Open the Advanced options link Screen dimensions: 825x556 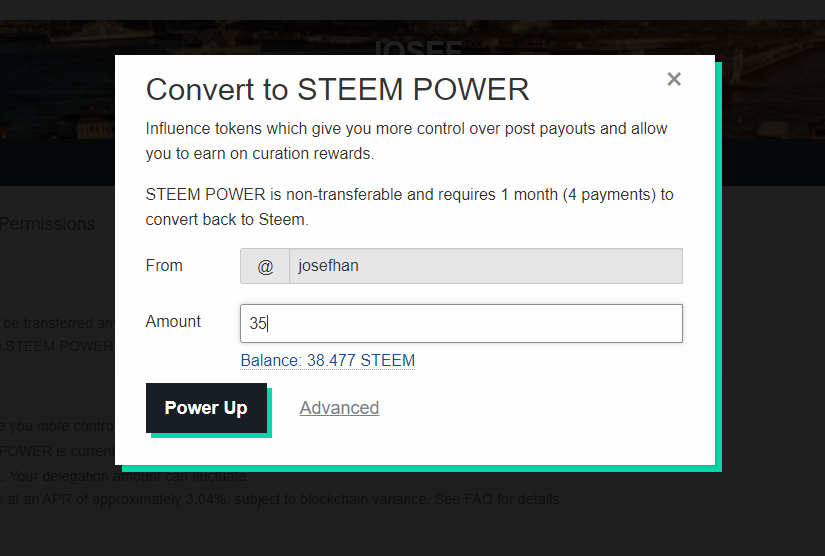(339, 408)
